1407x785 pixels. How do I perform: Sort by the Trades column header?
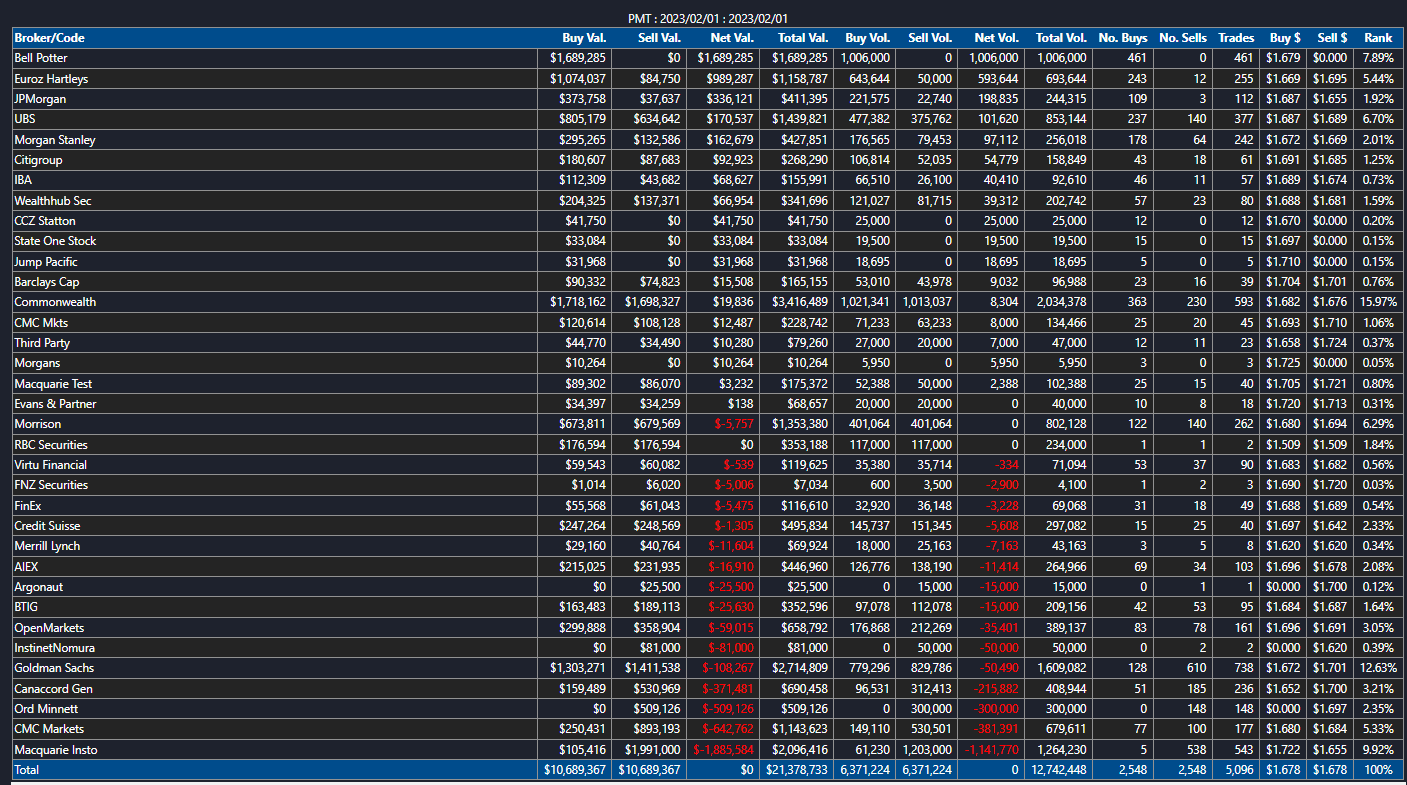click(x=1236, y=38)
